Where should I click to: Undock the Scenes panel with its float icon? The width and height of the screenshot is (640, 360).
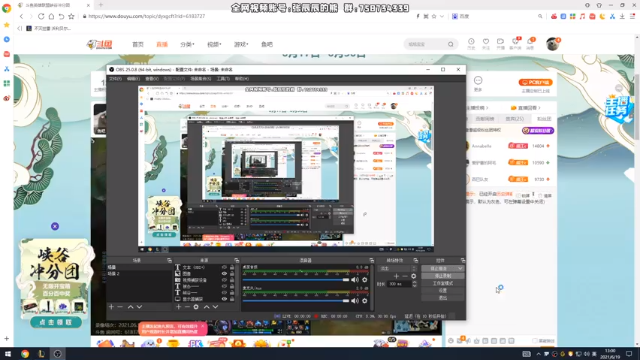(169, 260)
